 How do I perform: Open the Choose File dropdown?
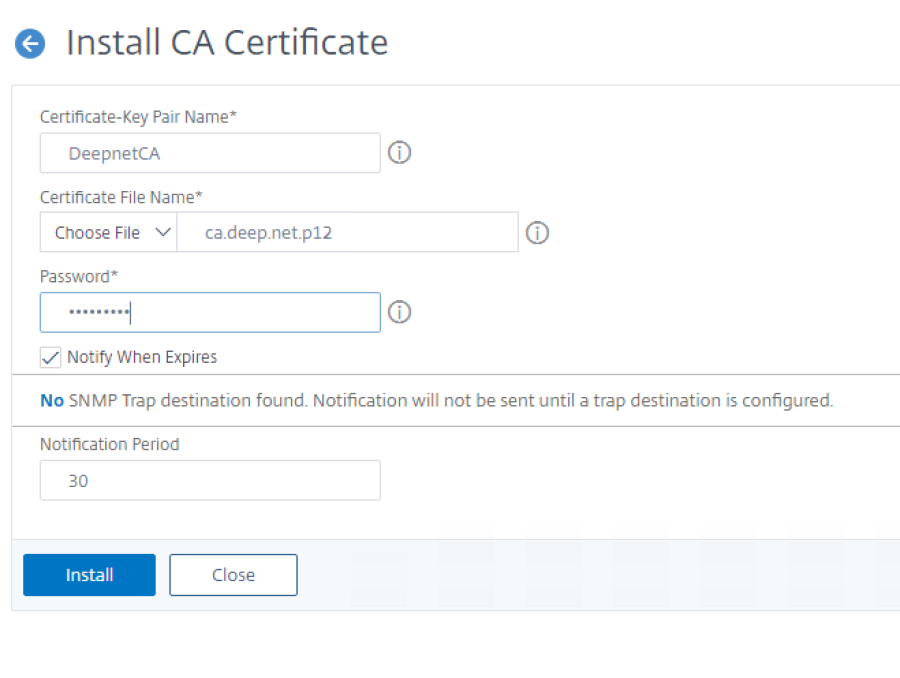[98, 233]
